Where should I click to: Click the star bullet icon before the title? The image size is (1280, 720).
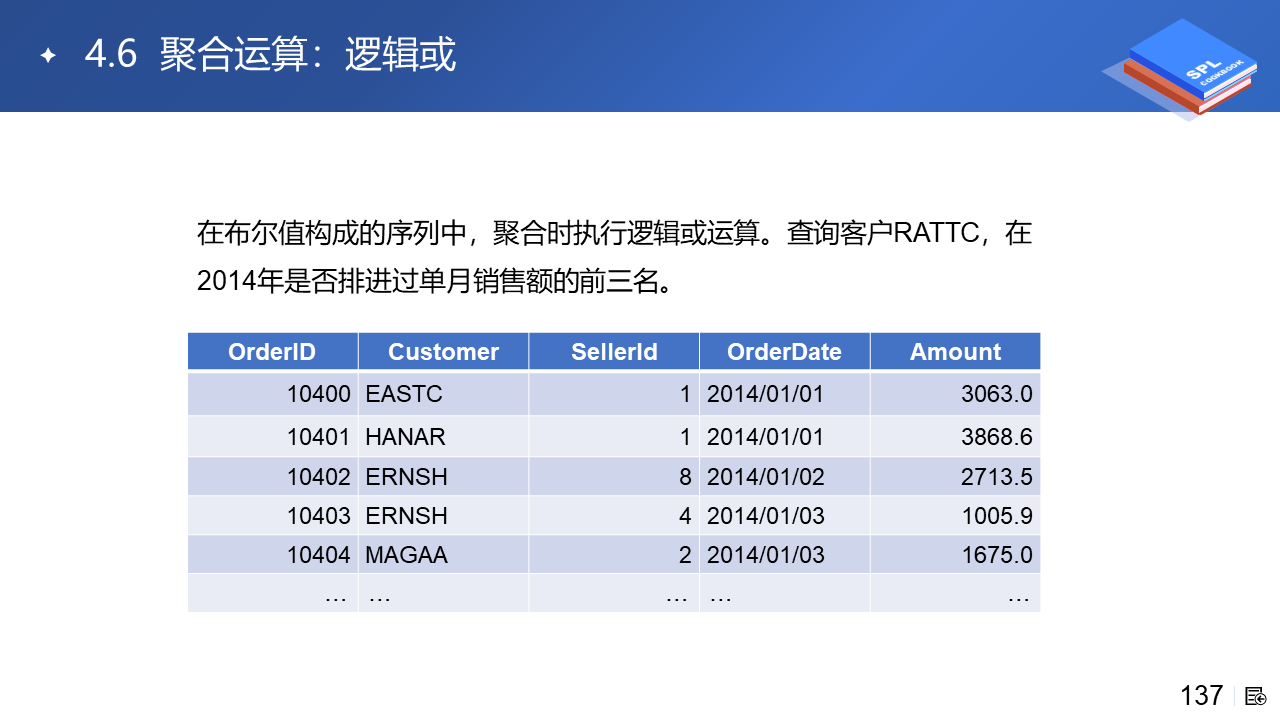[47, 55]
